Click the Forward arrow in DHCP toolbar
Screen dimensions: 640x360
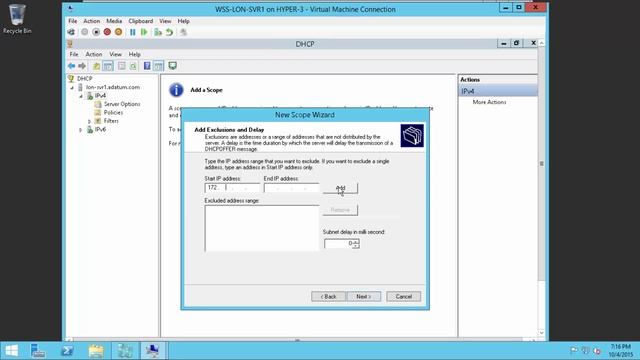82,66
